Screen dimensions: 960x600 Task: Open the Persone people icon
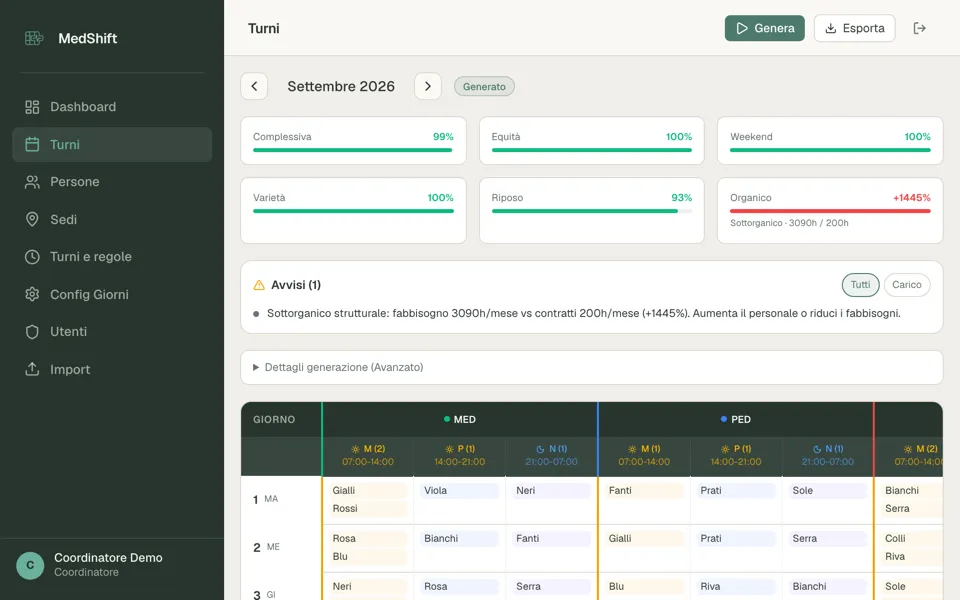pos(32,182)
